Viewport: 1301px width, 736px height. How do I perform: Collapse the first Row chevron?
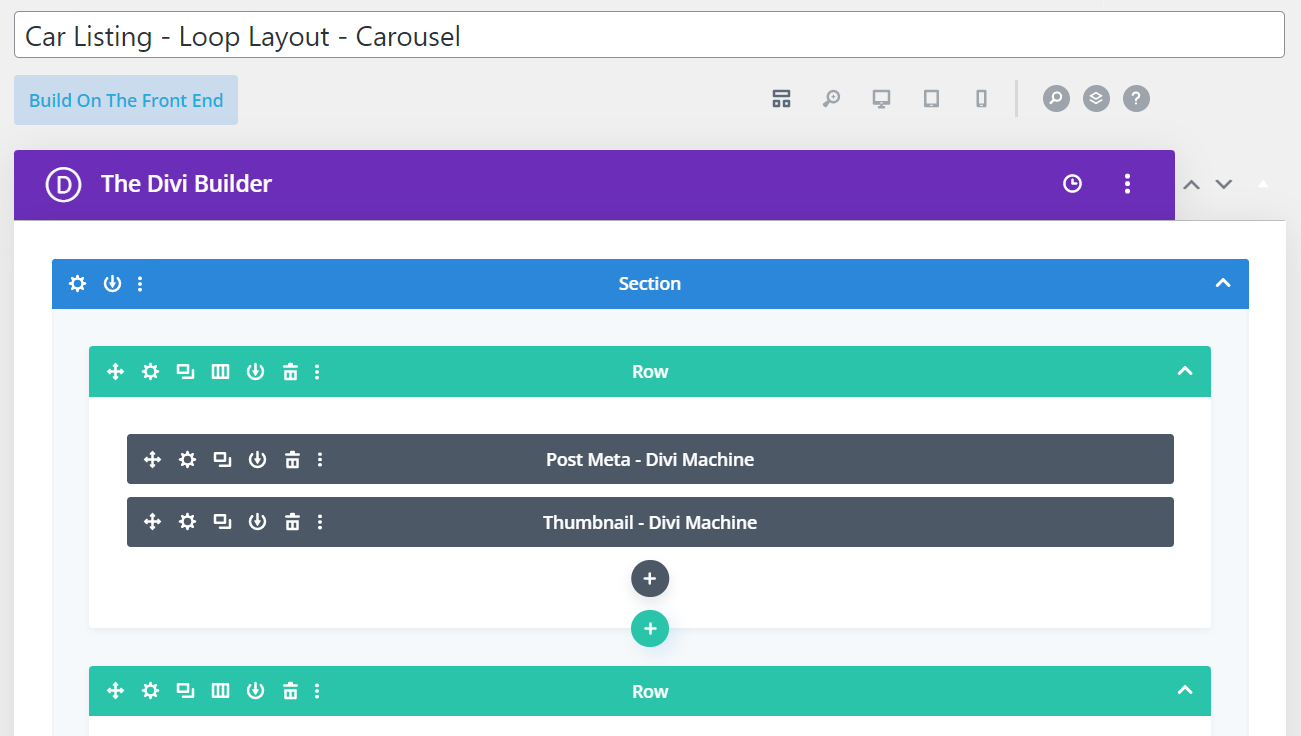pos(1185,372)
